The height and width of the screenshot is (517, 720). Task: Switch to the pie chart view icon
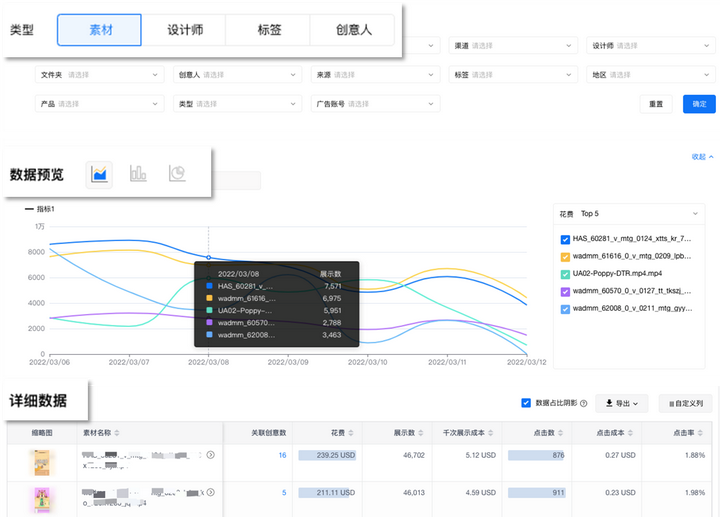[177, 174]
